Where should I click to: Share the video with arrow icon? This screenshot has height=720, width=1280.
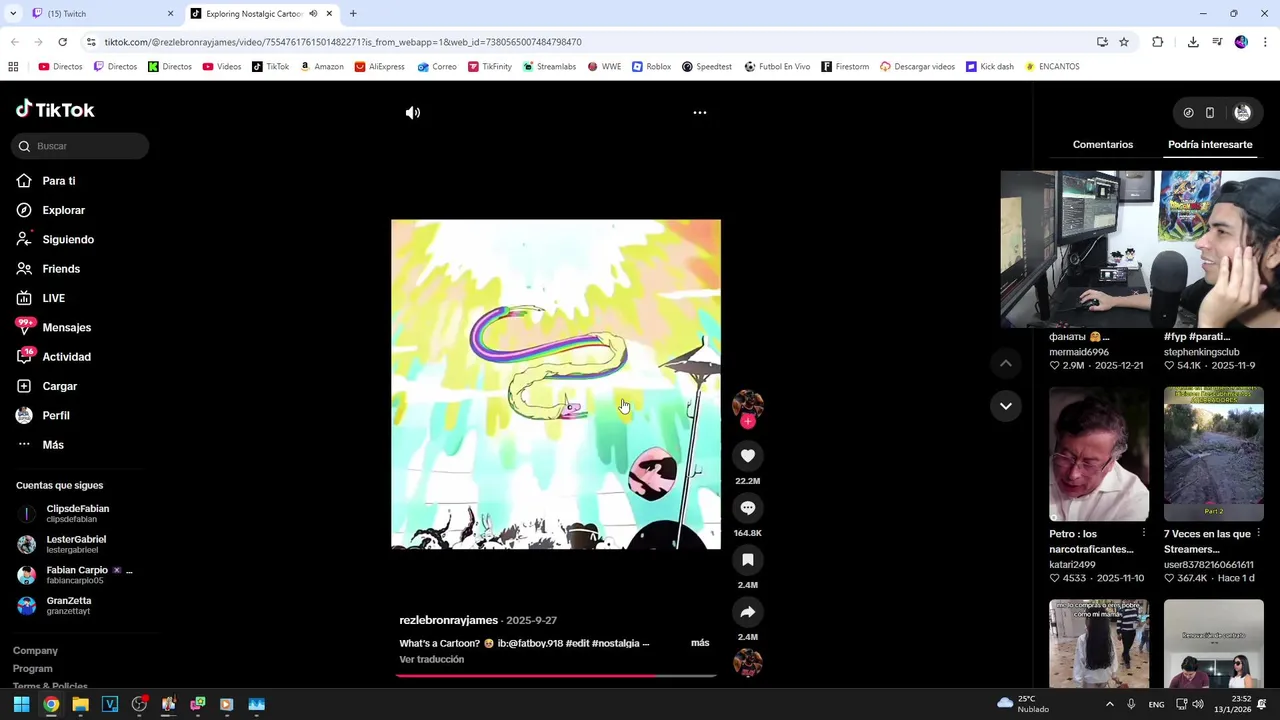tap(748, 612)
